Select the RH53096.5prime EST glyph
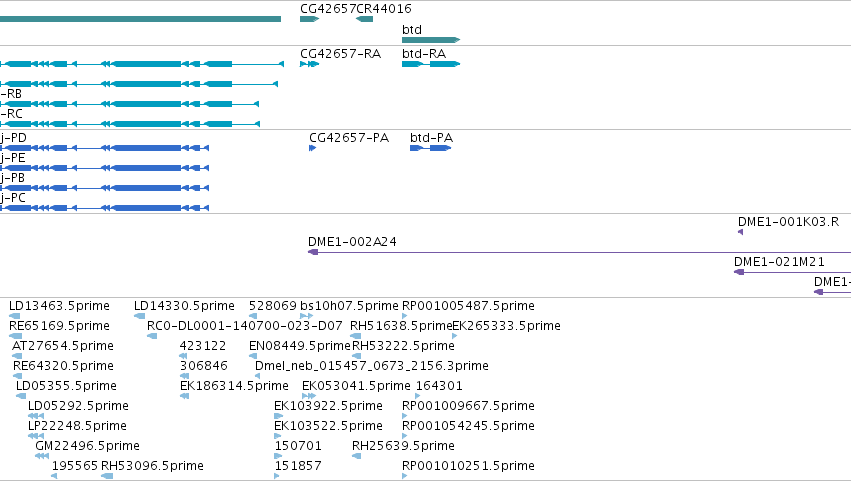 coord(107,476)
